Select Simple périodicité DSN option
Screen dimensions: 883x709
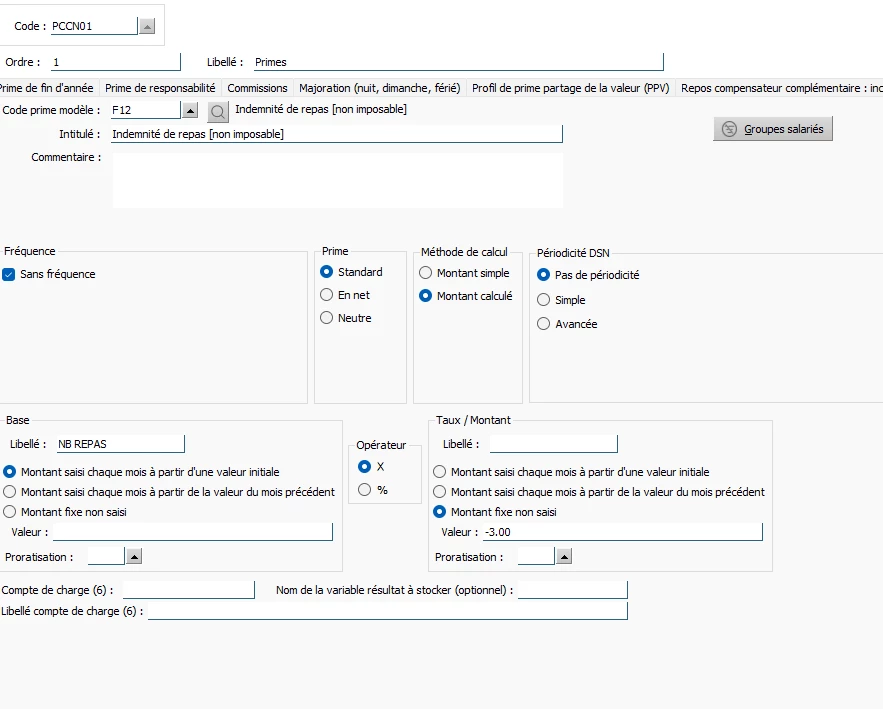point(544,300)
